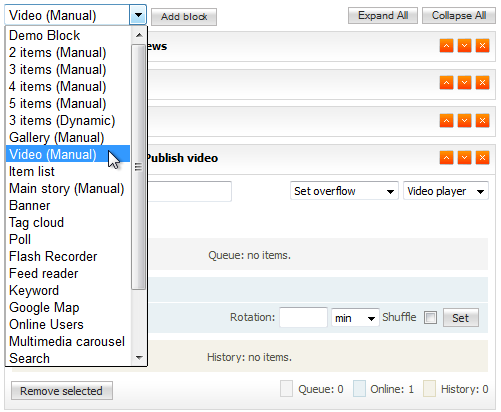The width and height of the screenshot is (501, 412).
Task: Move the second block down using orange arrow
Action: 464,83
